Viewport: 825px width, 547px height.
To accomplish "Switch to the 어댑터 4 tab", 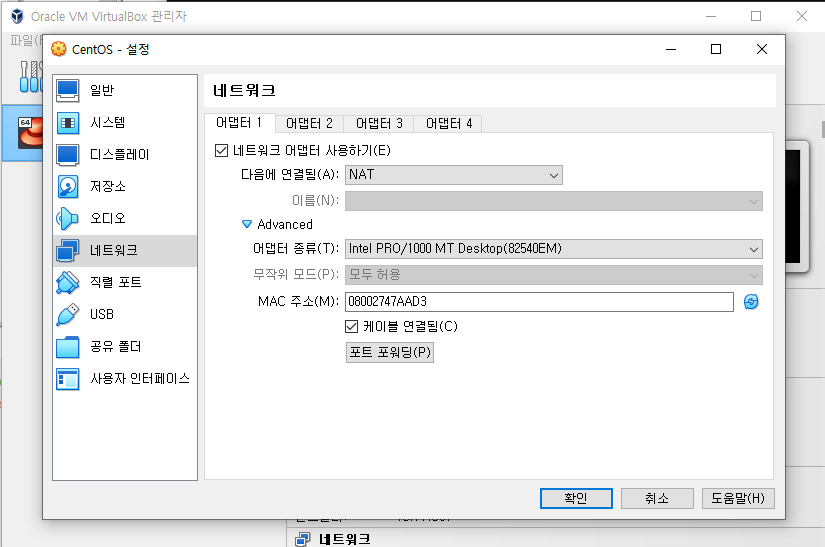I will coord(448,124).
